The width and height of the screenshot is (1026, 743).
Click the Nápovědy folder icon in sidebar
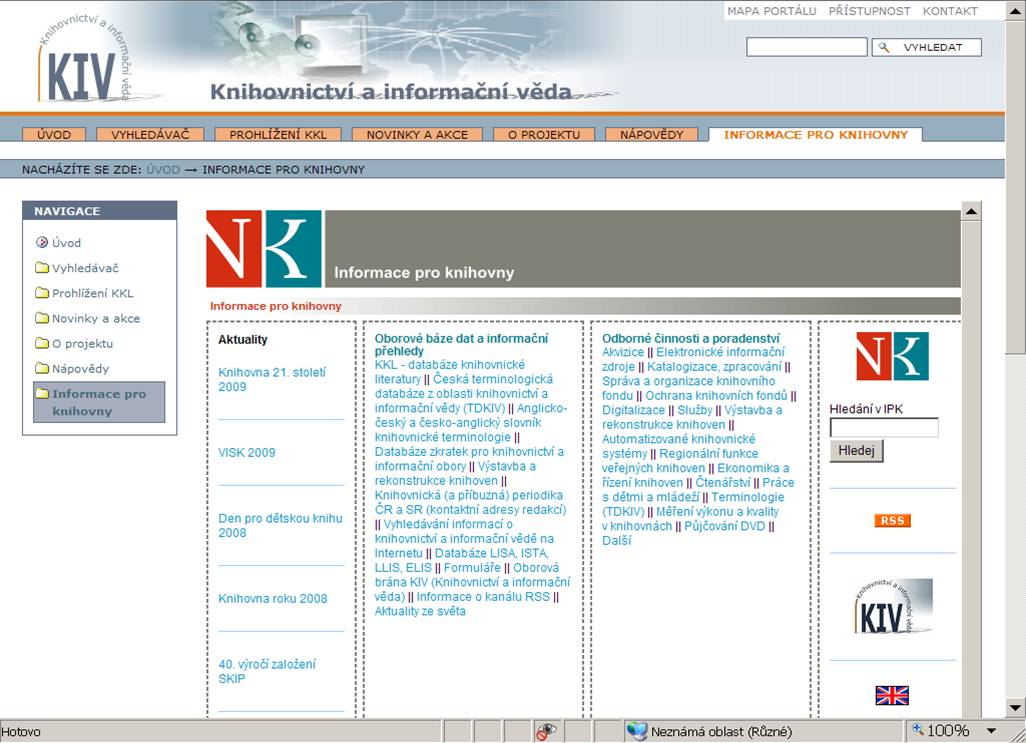[42, 368]
